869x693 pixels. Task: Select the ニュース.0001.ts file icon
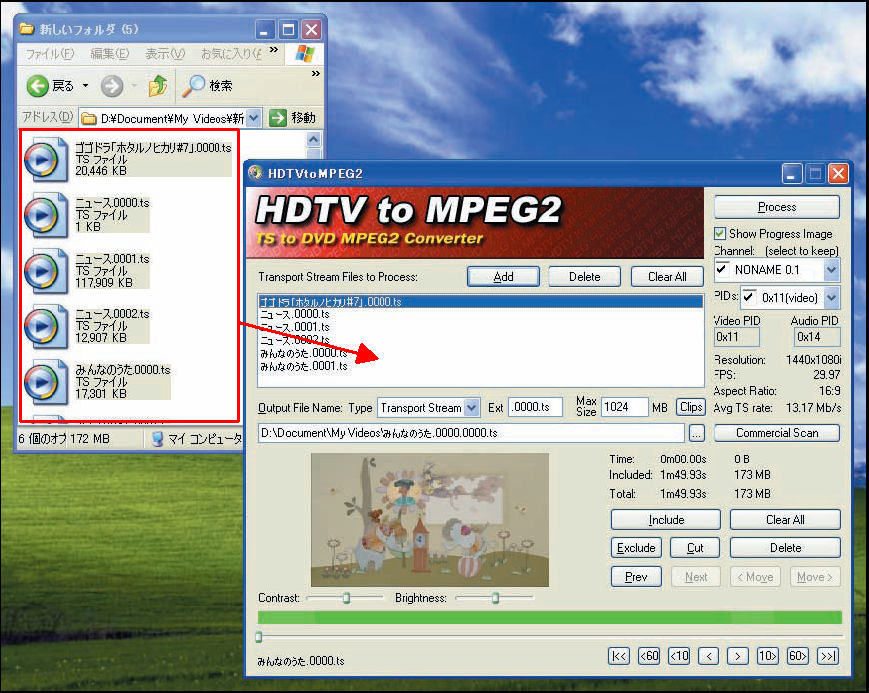click(x=47, y=271)
